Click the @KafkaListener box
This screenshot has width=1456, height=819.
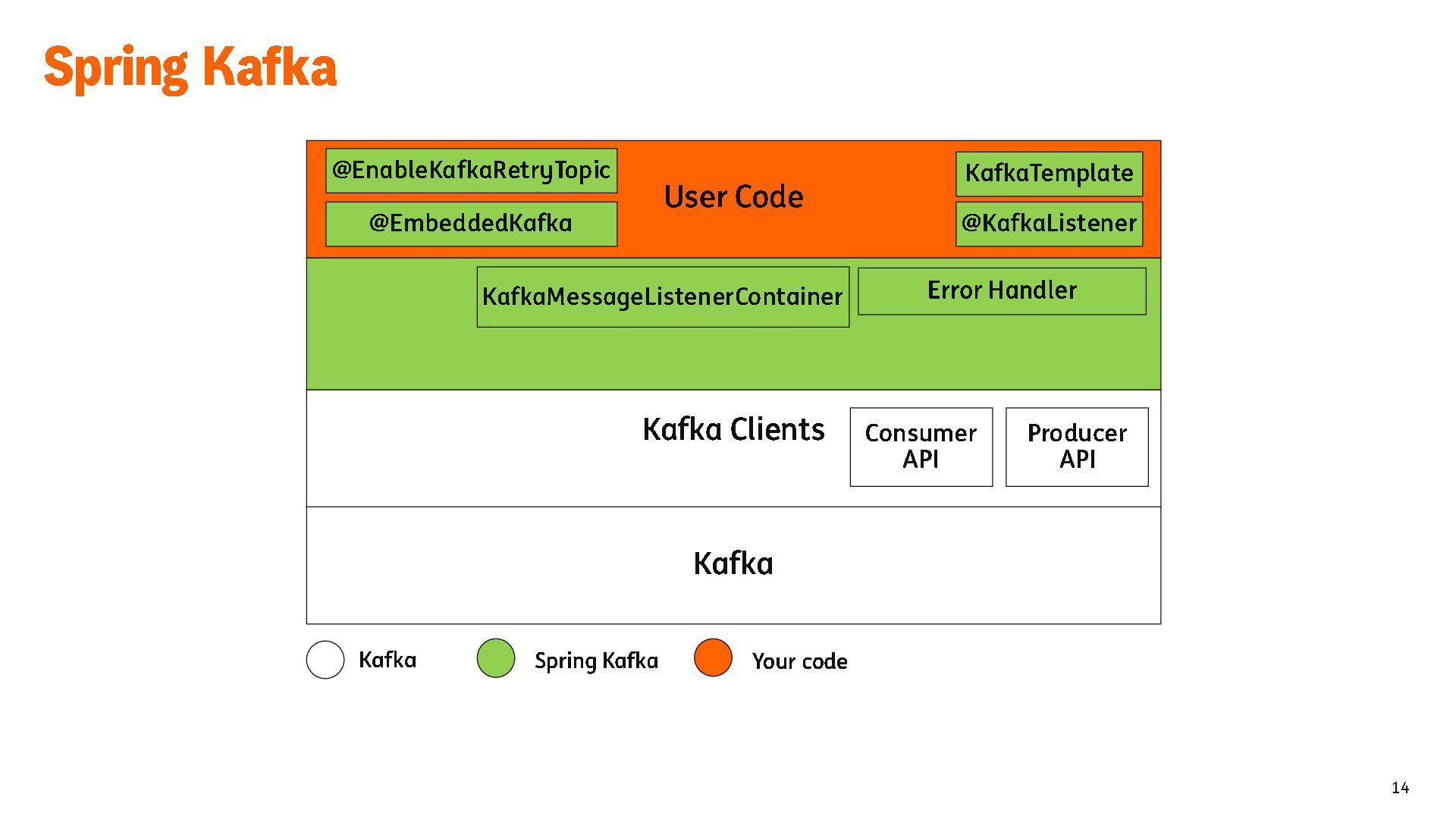coord(1049,224)
